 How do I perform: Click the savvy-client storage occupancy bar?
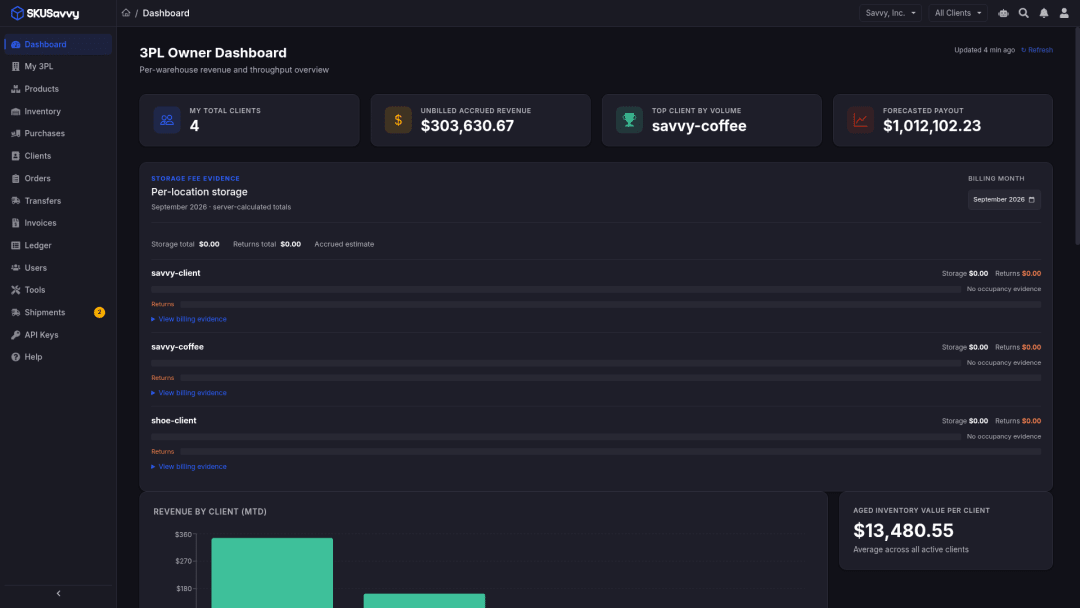coord(556,289)
